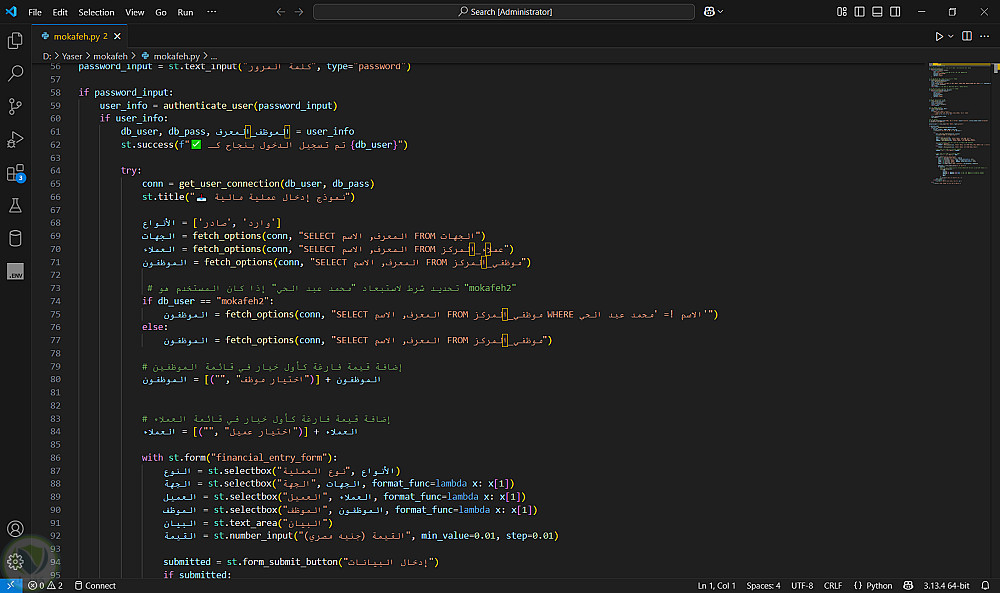Open the Search view in activity bar

[15, 74]
